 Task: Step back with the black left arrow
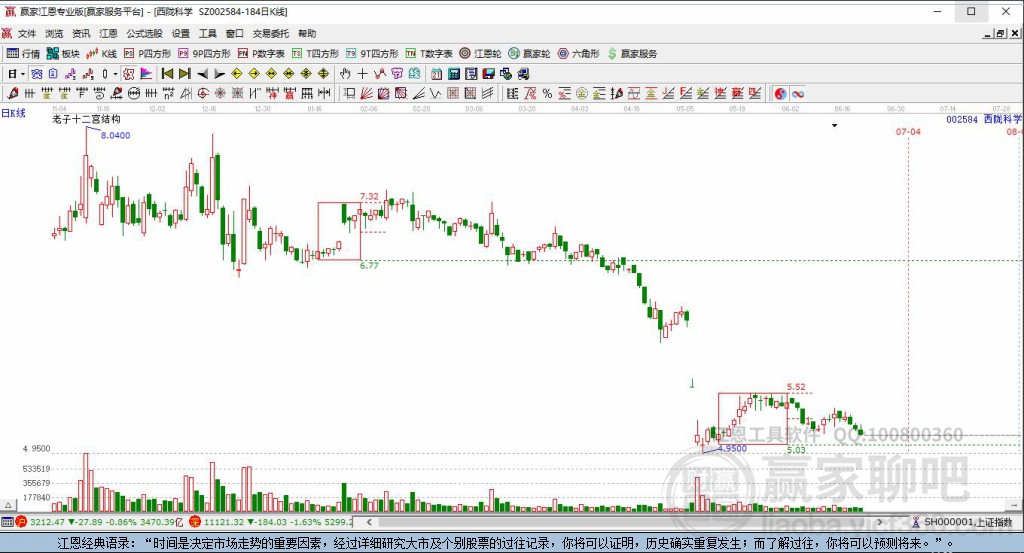point(202,74)
